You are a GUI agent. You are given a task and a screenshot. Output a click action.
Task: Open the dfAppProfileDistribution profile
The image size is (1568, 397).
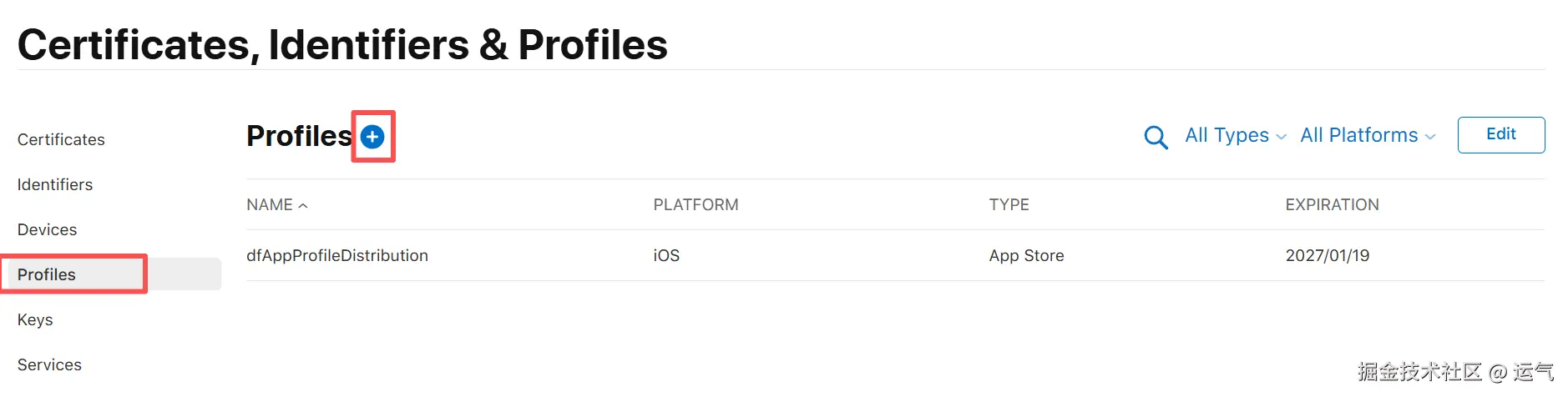tap(337, 255)
